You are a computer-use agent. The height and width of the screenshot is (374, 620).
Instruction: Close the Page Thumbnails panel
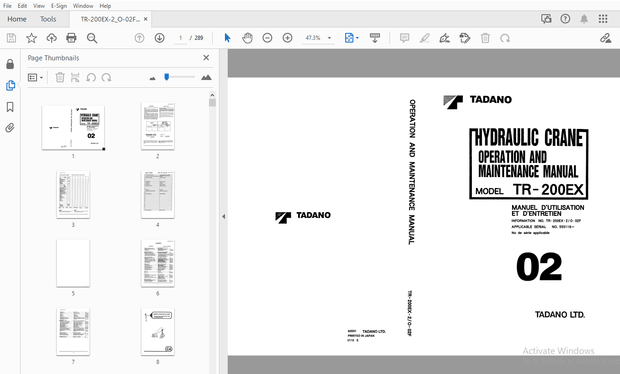[x=206, y=58]
